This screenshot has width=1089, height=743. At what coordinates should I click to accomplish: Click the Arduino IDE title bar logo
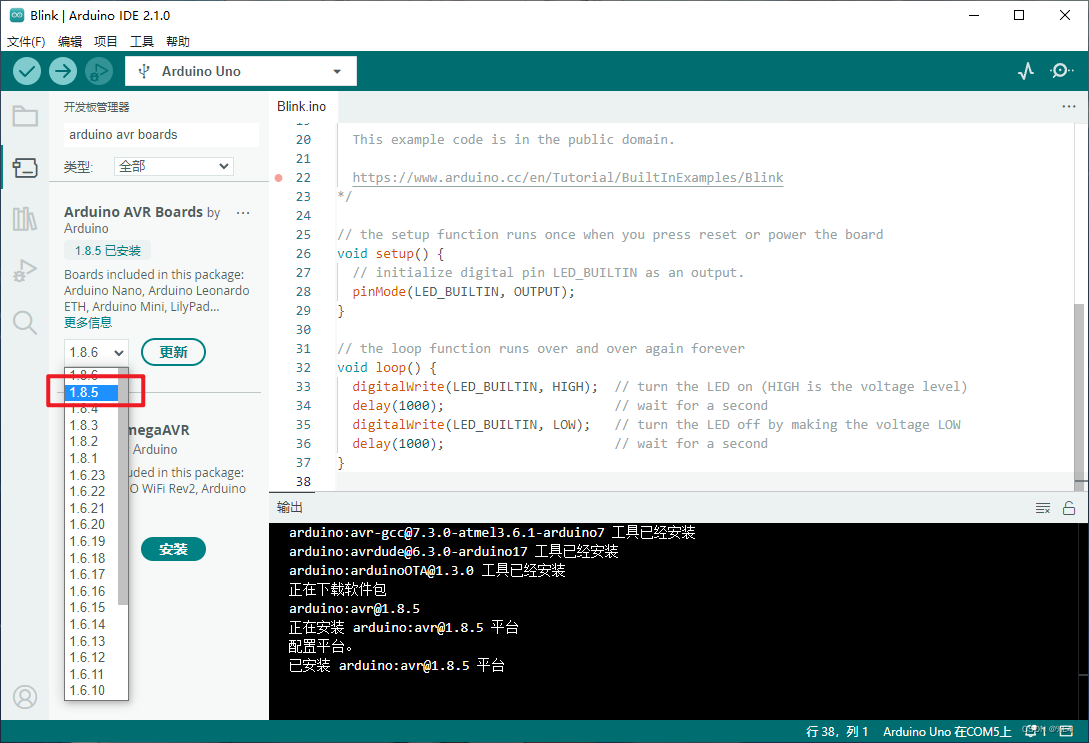[x=17, y=15]
